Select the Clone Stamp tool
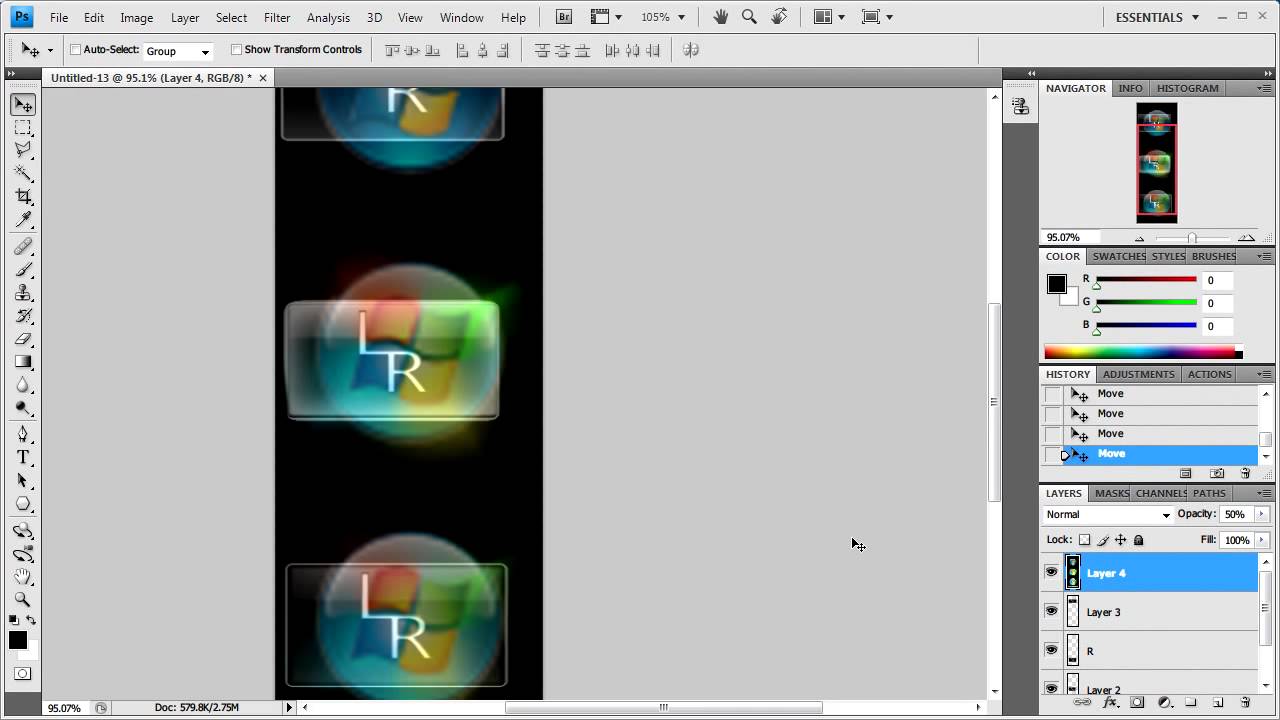Screen dimensions: 1280x720 pos(23,292)
